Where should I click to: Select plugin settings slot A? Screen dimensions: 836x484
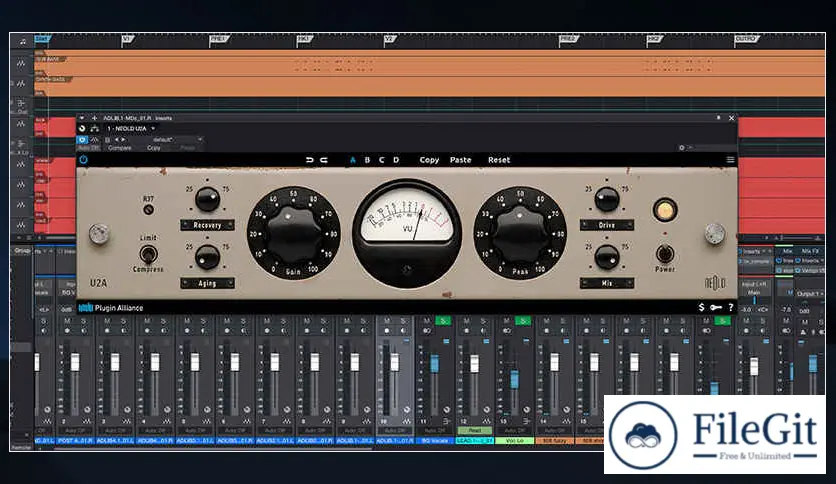point(352,160)
